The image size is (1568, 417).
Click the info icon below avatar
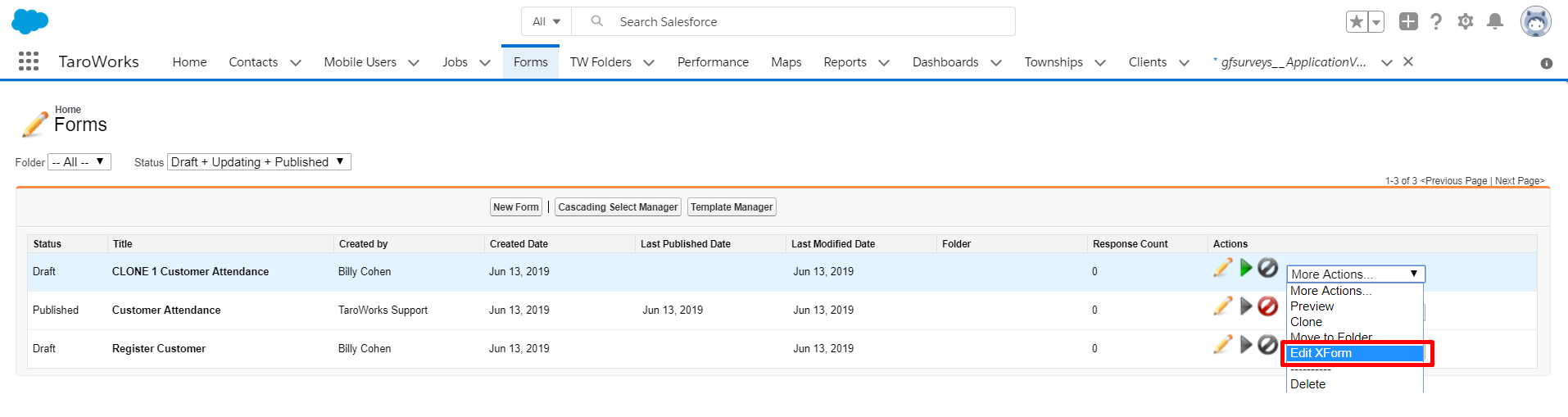(x=1547, y=63)
